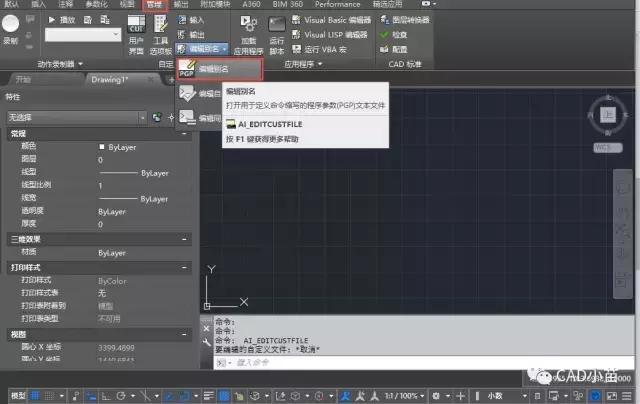
Task: Toggle snap mode in the status bar
Action: pyautogui.click(x=49, y=396)
